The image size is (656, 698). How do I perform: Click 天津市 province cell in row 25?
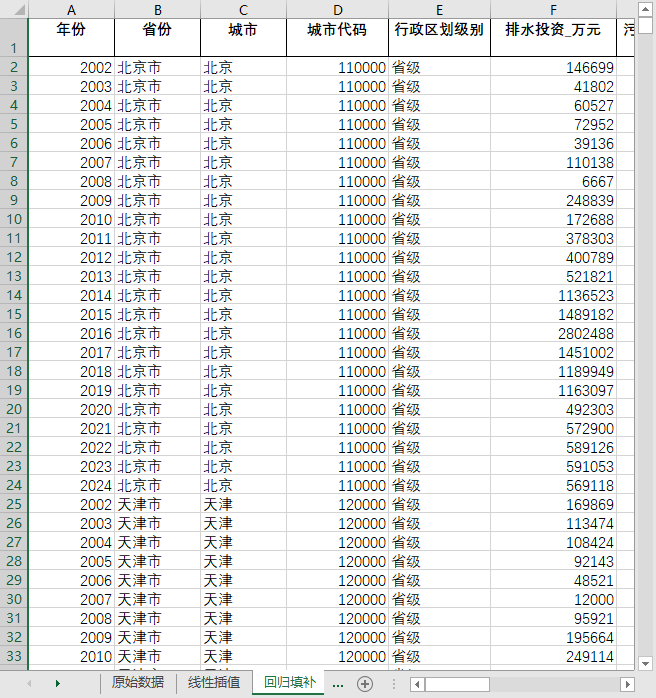(x=158, y=504)
